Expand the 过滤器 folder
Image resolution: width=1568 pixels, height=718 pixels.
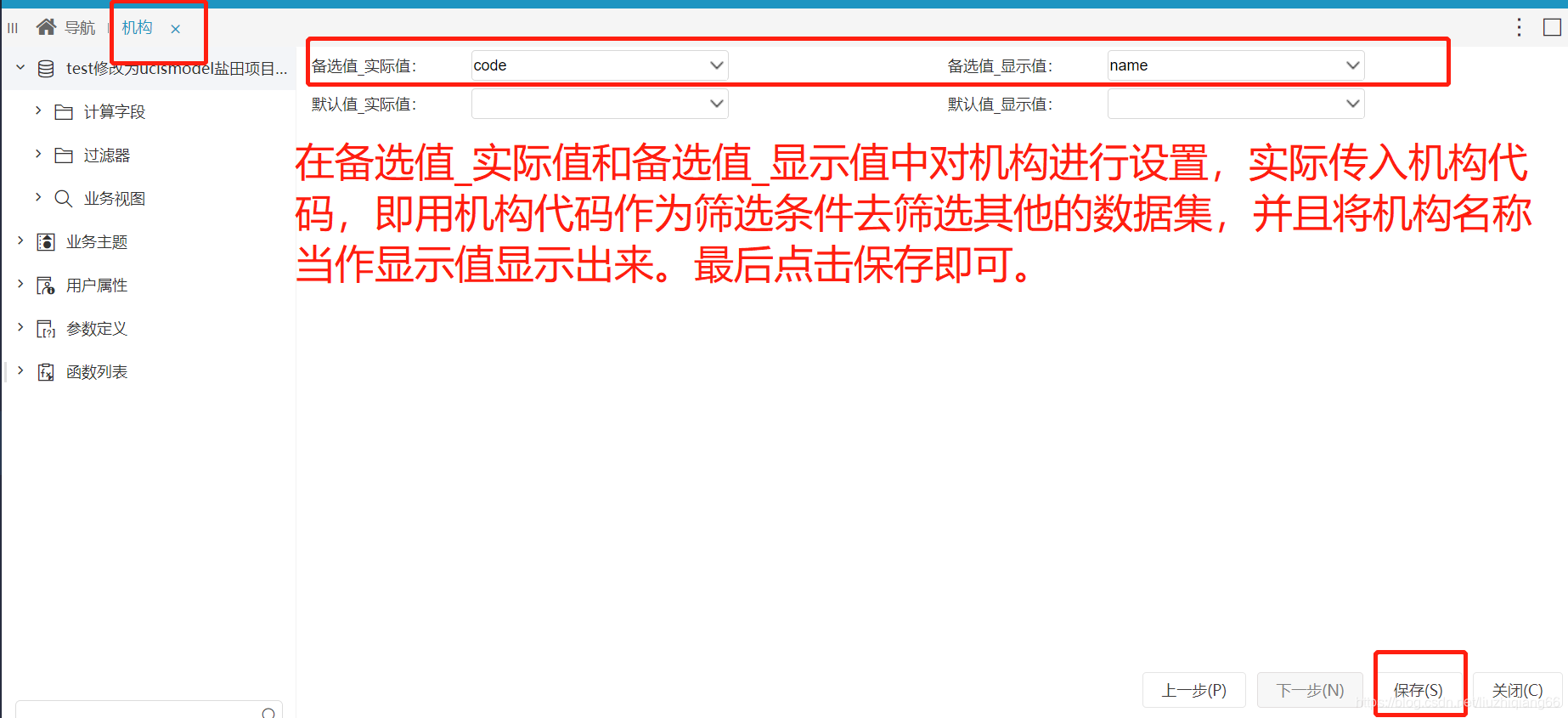click(38, 154)
